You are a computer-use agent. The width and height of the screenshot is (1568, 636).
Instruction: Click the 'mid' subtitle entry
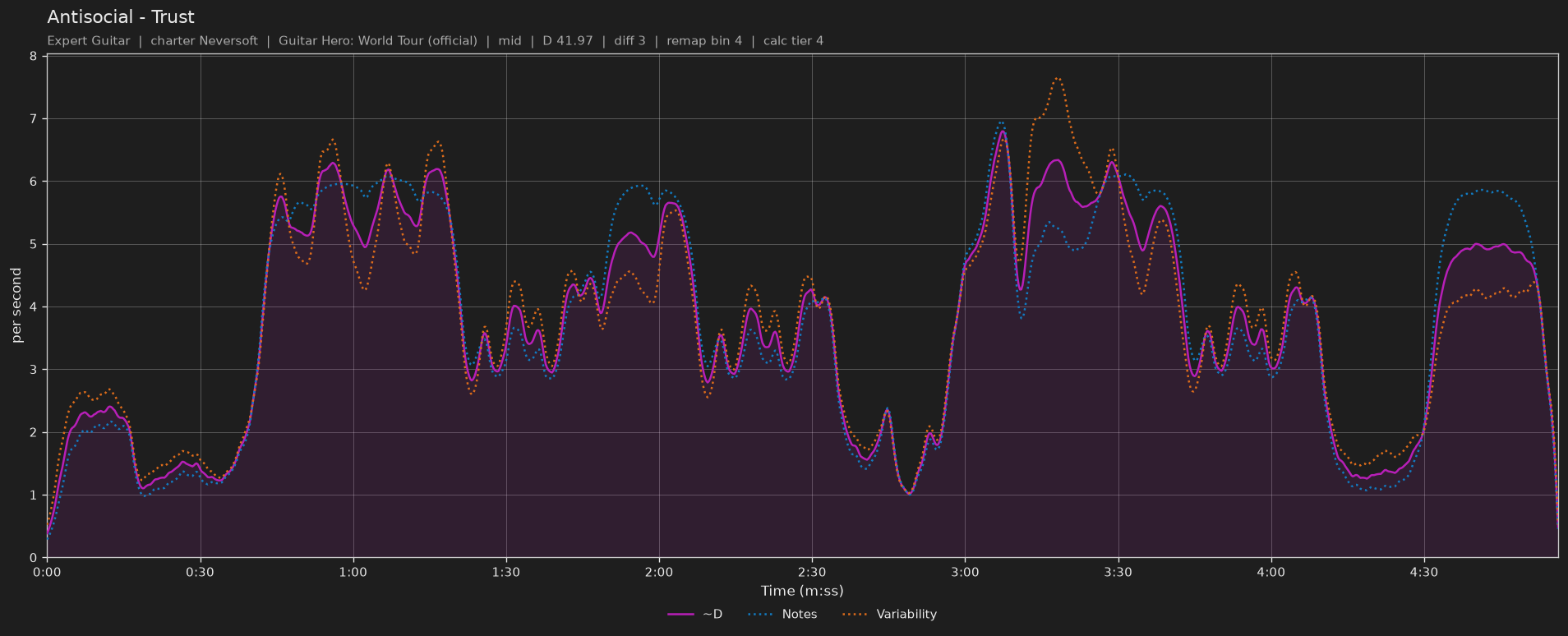pyautogui.click(x=510, y=41)
